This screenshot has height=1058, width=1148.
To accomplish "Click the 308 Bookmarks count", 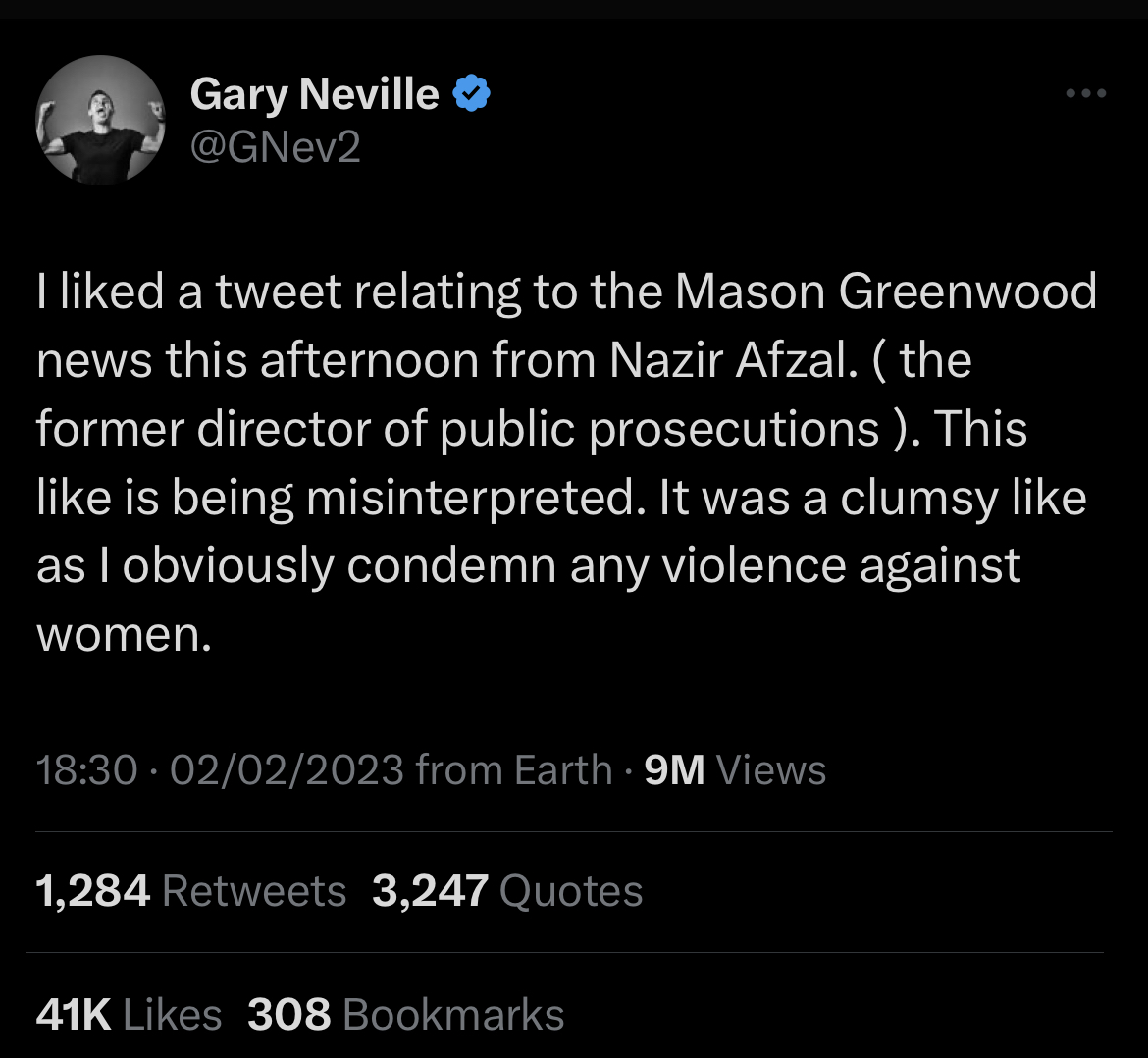I will (x=406, y=1015).
